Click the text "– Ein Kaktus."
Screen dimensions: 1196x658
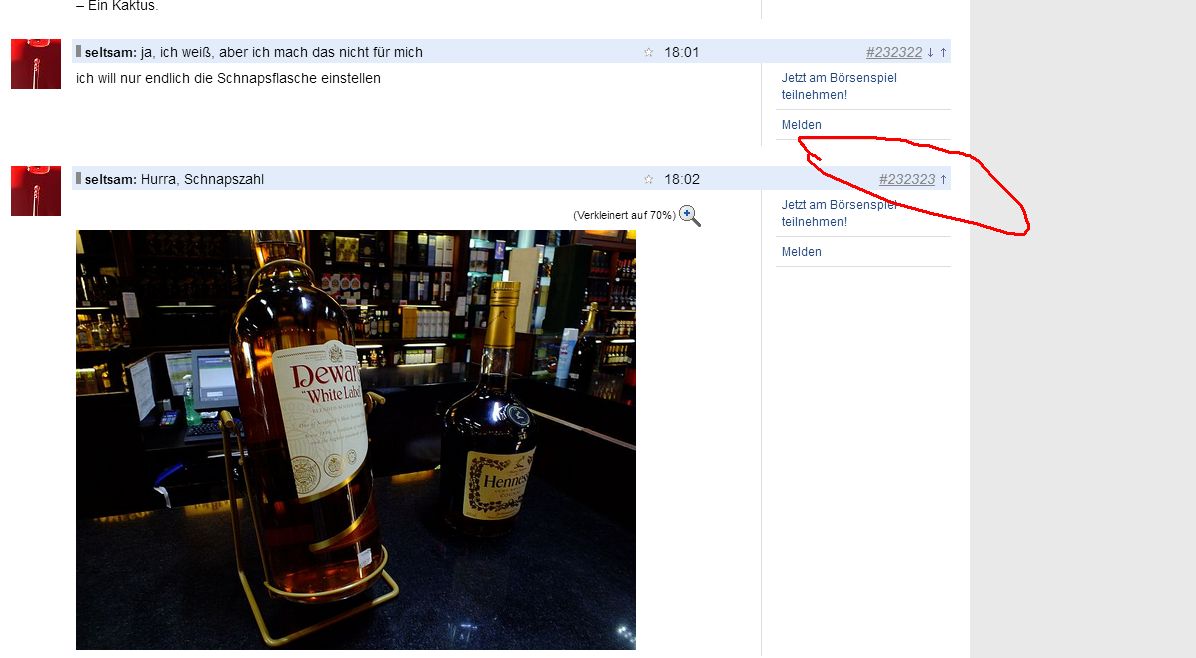click(117, 6)
